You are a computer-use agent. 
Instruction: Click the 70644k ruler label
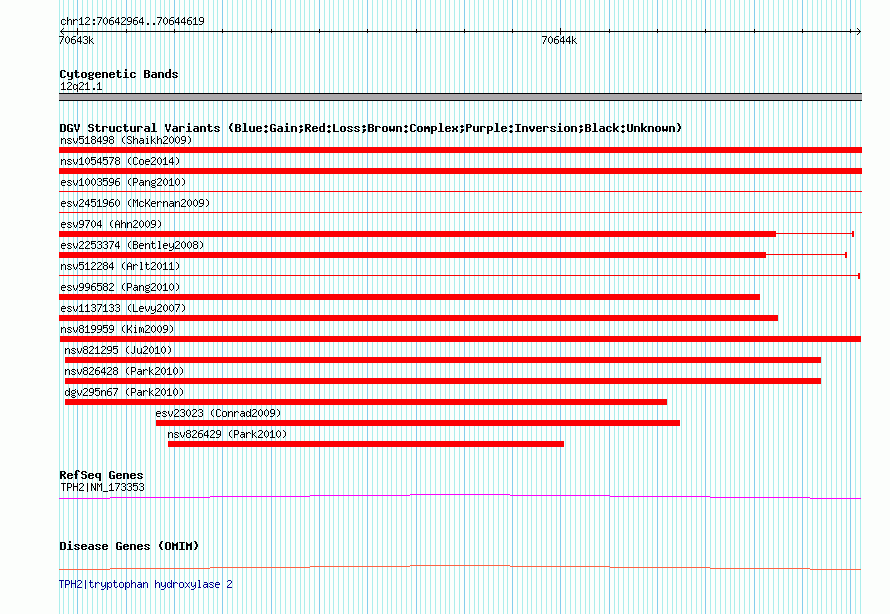(559, 40)
